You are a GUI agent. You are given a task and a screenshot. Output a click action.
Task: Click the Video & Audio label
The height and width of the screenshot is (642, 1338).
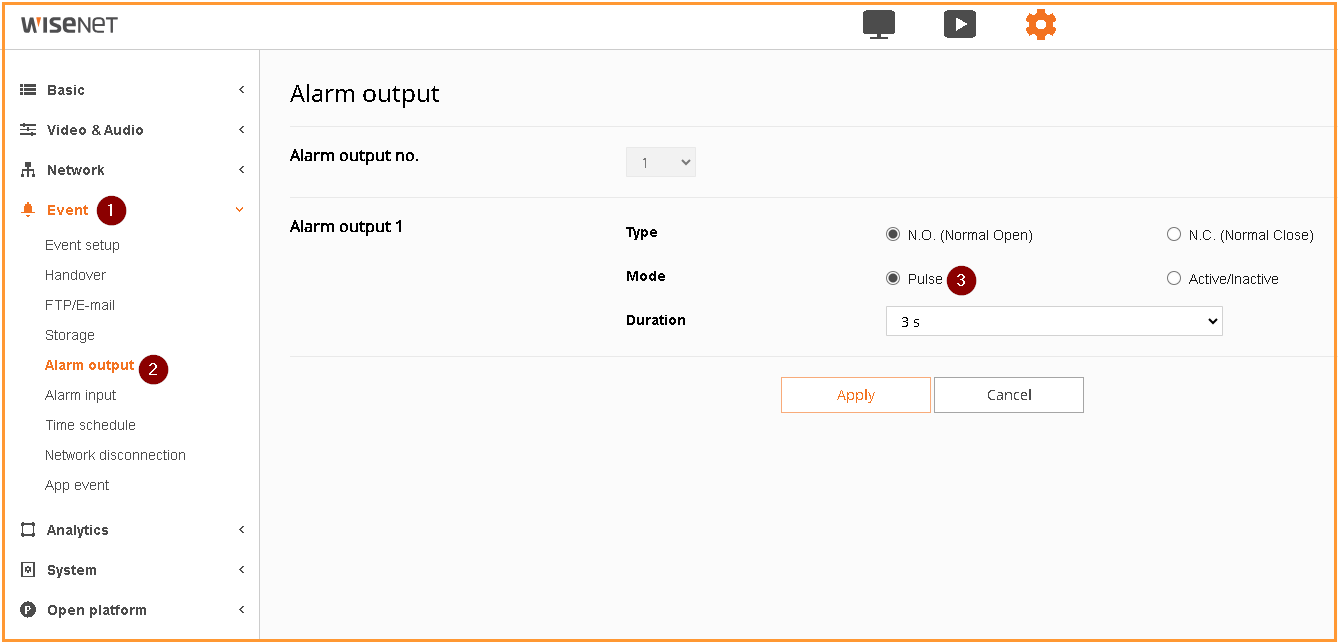click(95, 130)
